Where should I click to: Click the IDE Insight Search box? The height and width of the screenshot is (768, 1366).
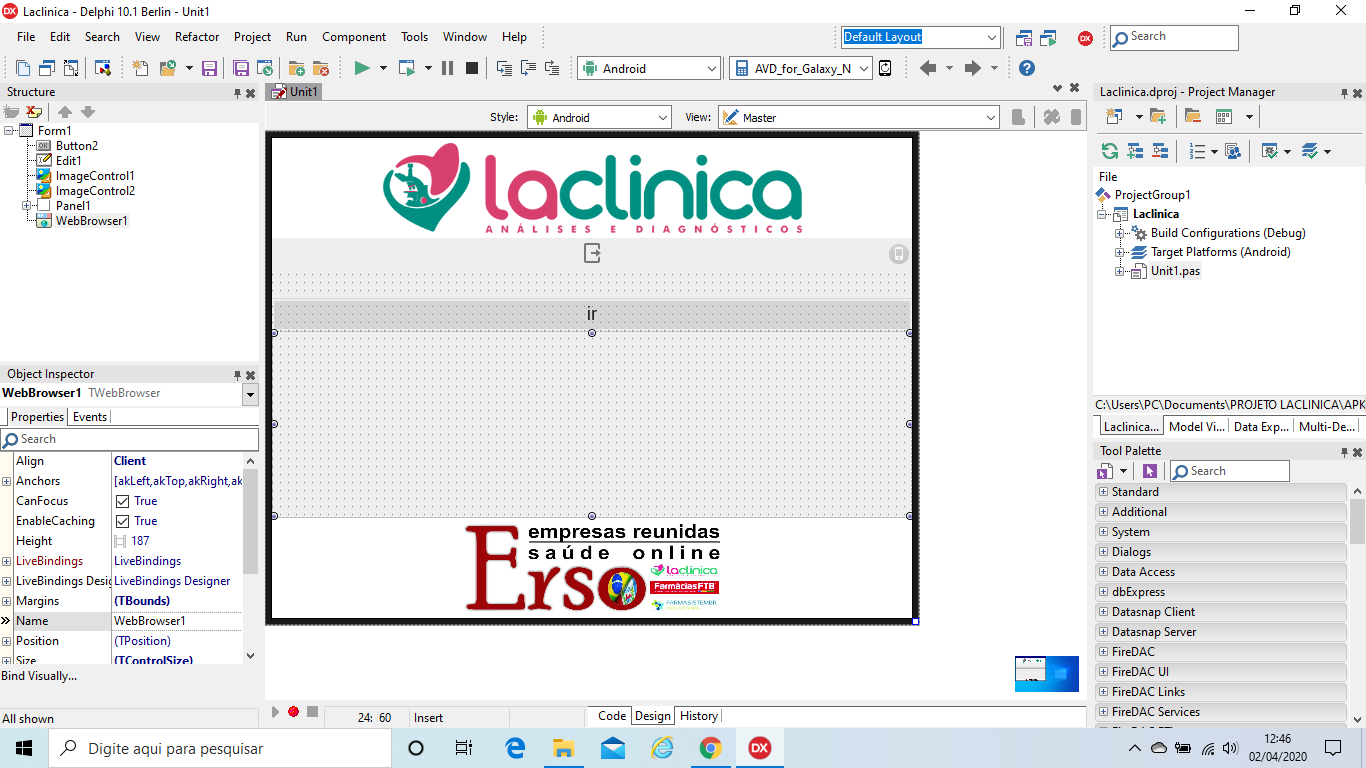[x=1174, y=37]
